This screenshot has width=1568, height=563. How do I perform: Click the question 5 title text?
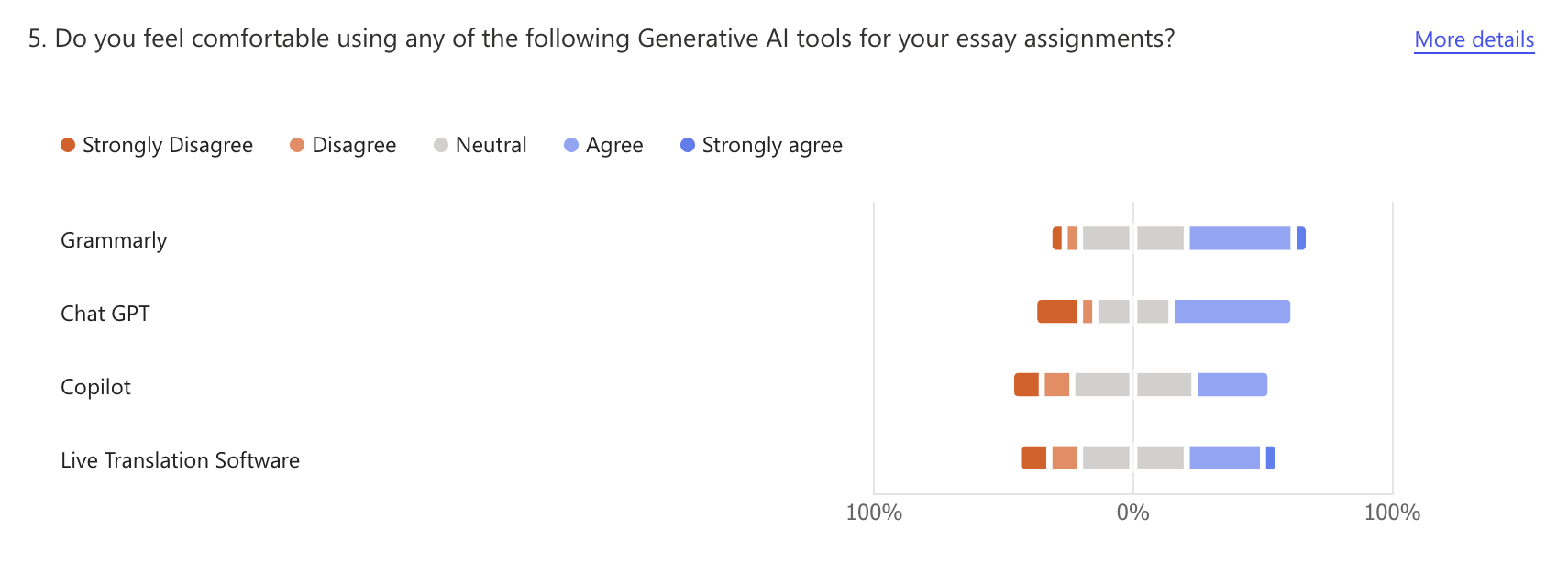pos(601,39)
